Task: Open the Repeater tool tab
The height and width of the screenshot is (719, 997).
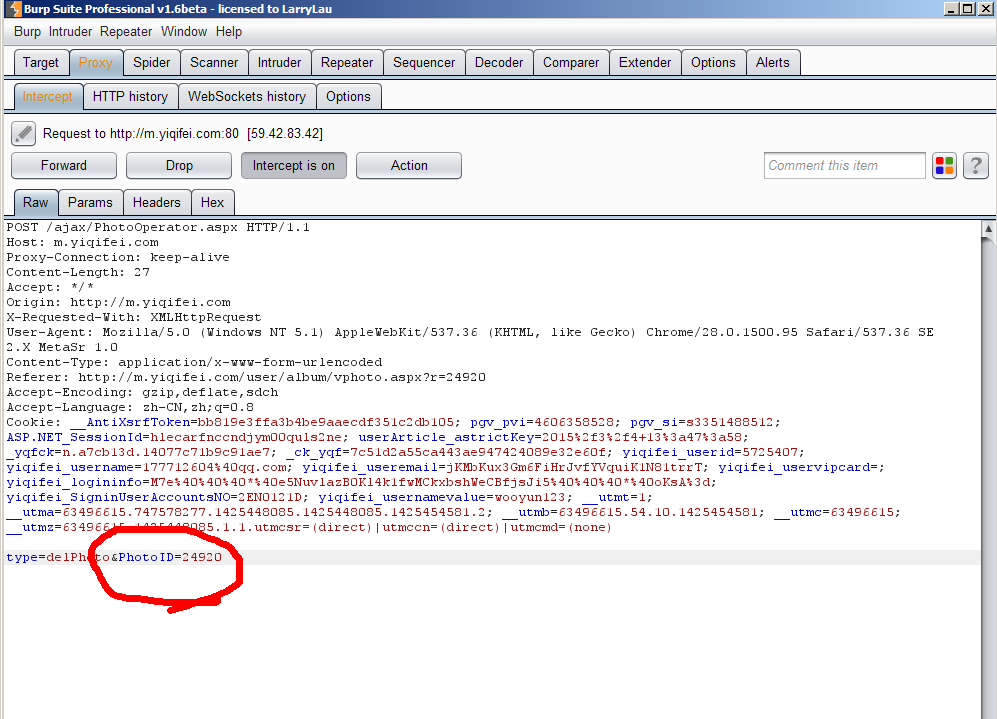Action: [x=347, y=62]
